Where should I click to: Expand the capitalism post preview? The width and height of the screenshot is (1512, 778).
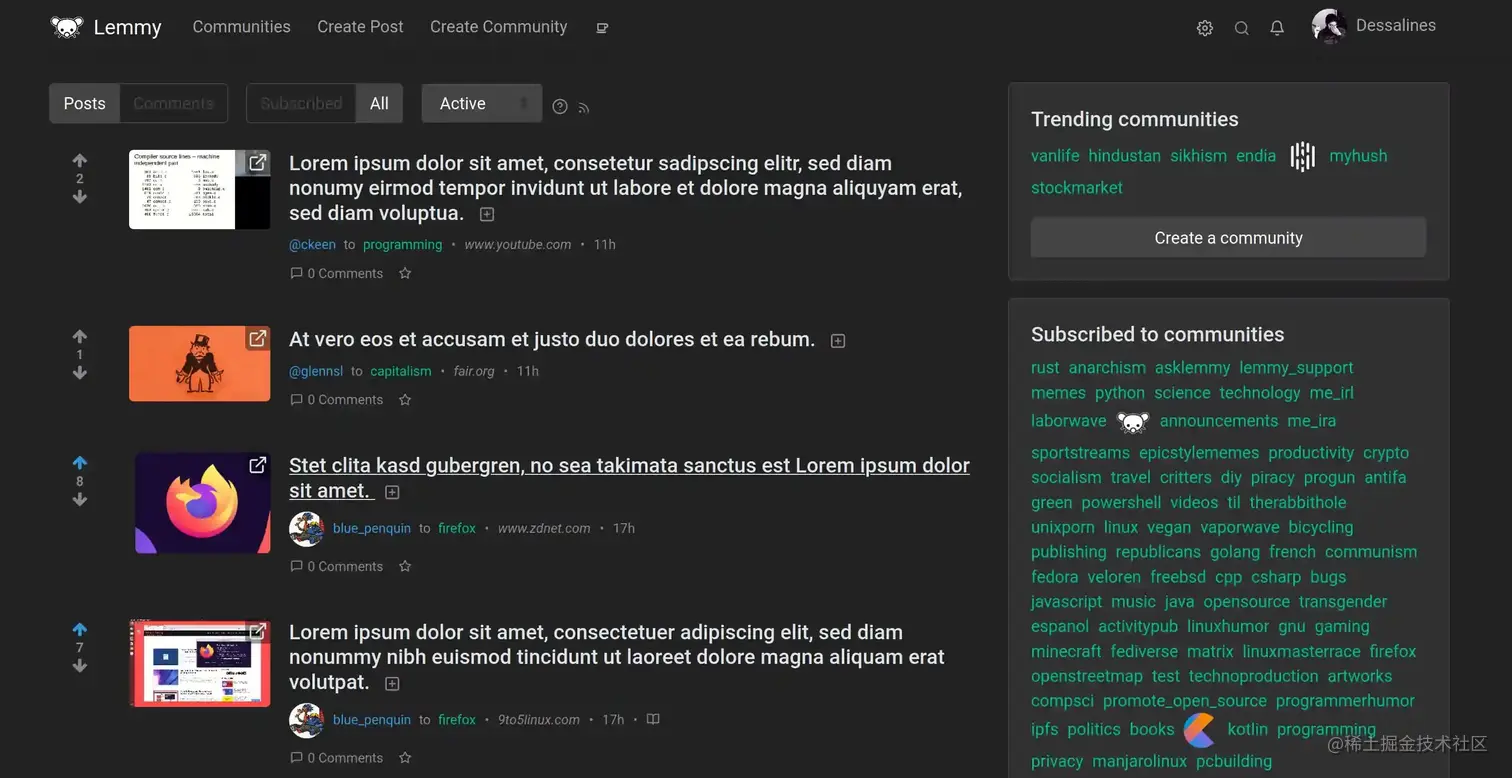click(838, 341)
